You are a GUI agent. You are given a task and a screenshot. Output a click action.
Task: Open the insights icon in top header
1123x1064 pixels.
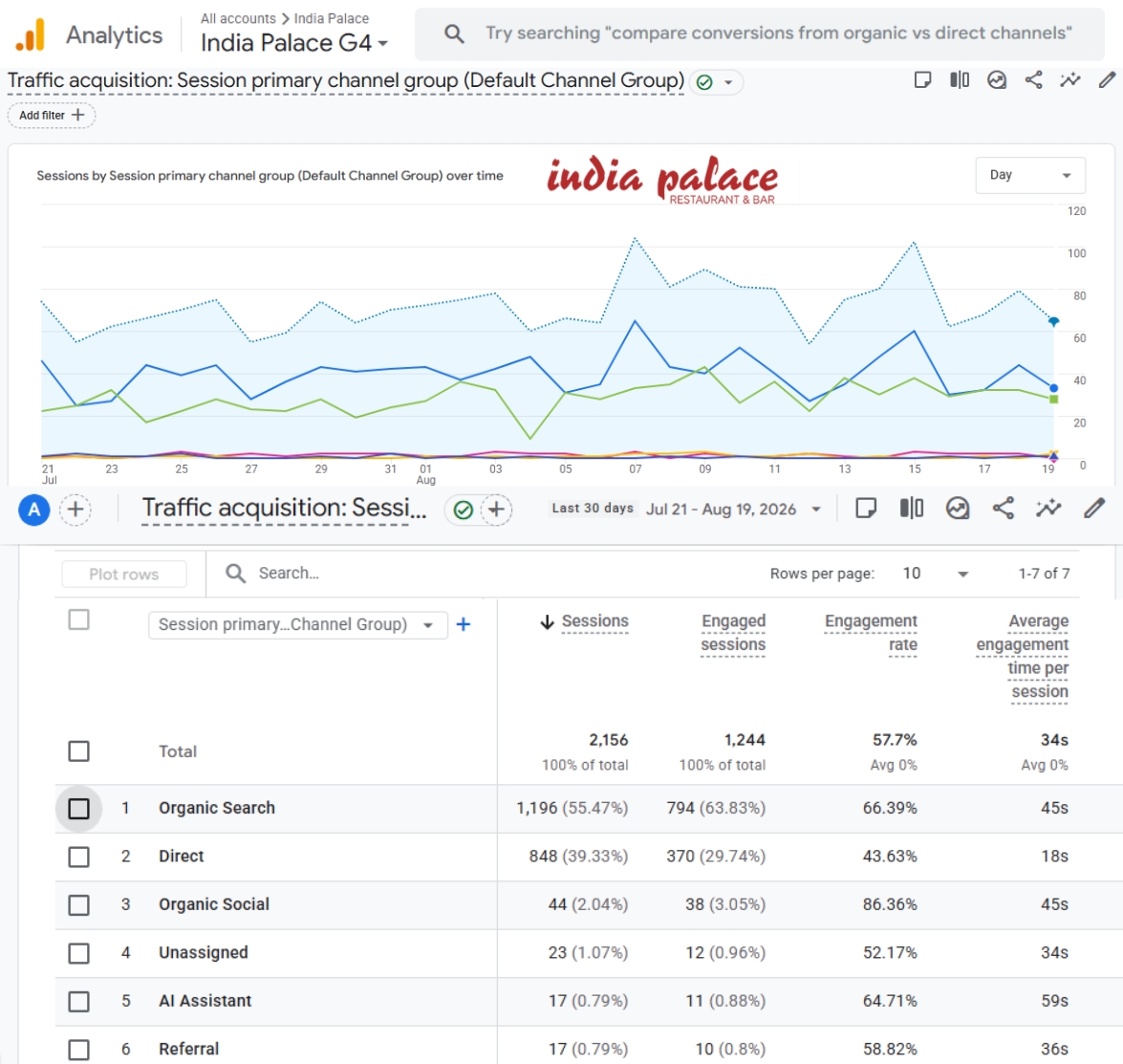(x=997, y=80)
